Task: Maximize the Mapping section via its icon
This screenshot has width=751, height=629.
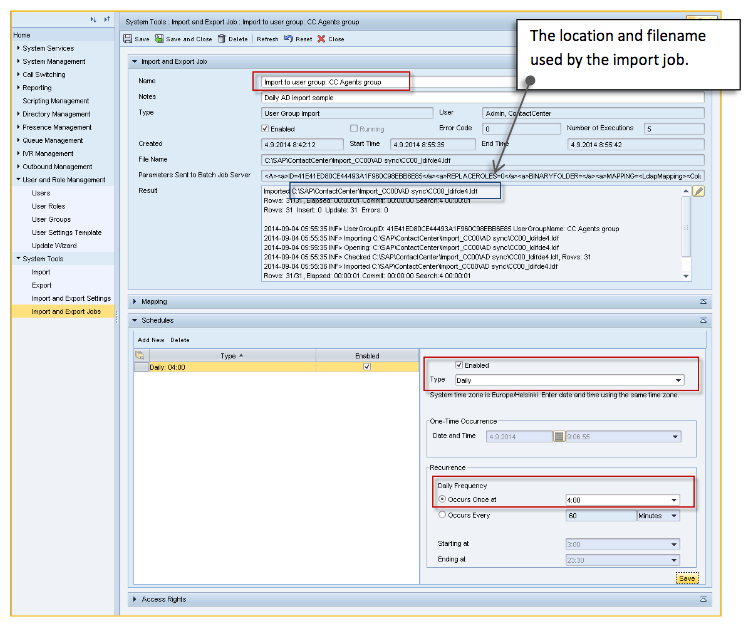Action: click(x=703, y=302)
